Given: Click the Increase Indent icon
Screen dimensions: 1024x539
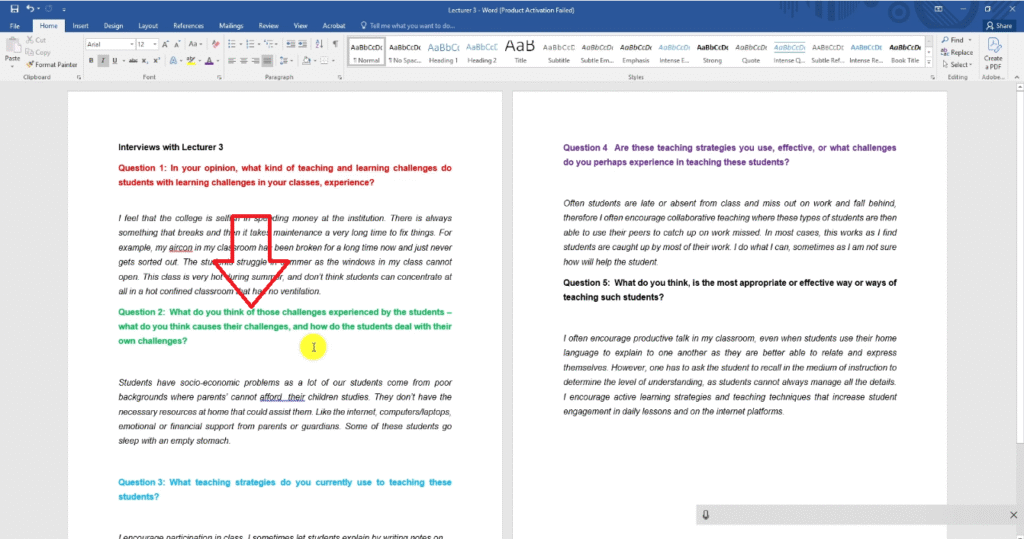Looking at the screenshot, I should point(303,45).
